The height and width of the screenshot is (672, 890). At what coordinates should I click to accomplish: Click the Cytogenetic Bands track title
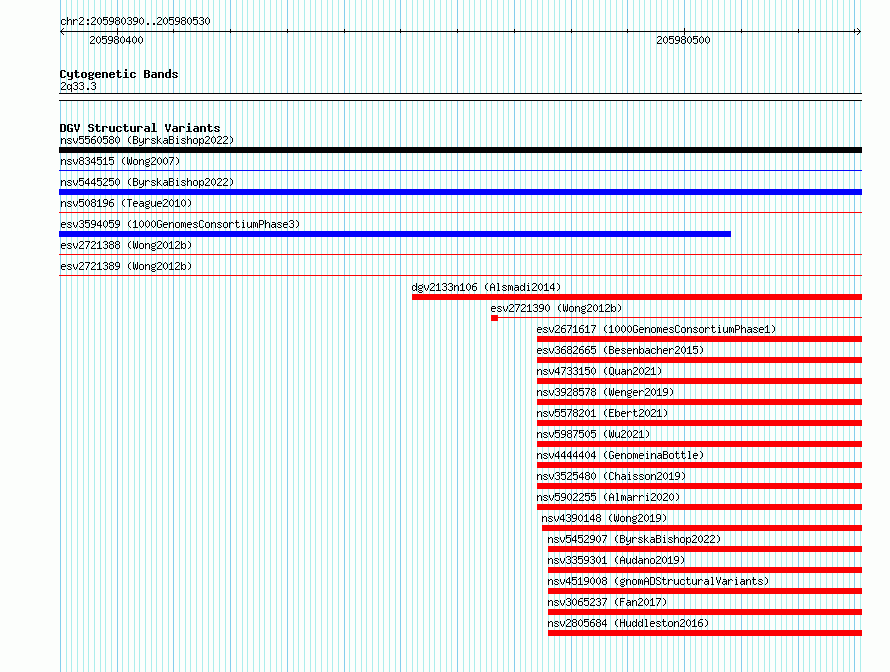coord(119,74)
